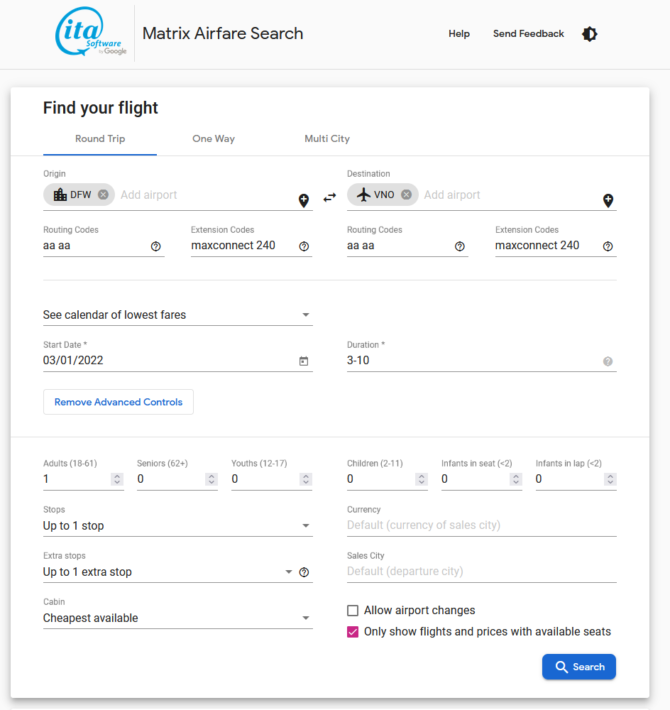Click the Infants in seat stepper
Image resolution: width=670 pixels, height=710 pixels.
click(x=516, y=479)
